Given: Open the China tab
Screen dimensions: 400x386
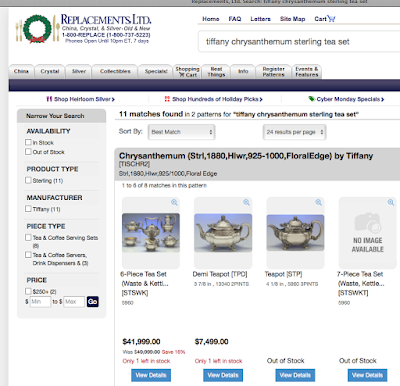Looking at the screenshot, I should coord(21,71).
